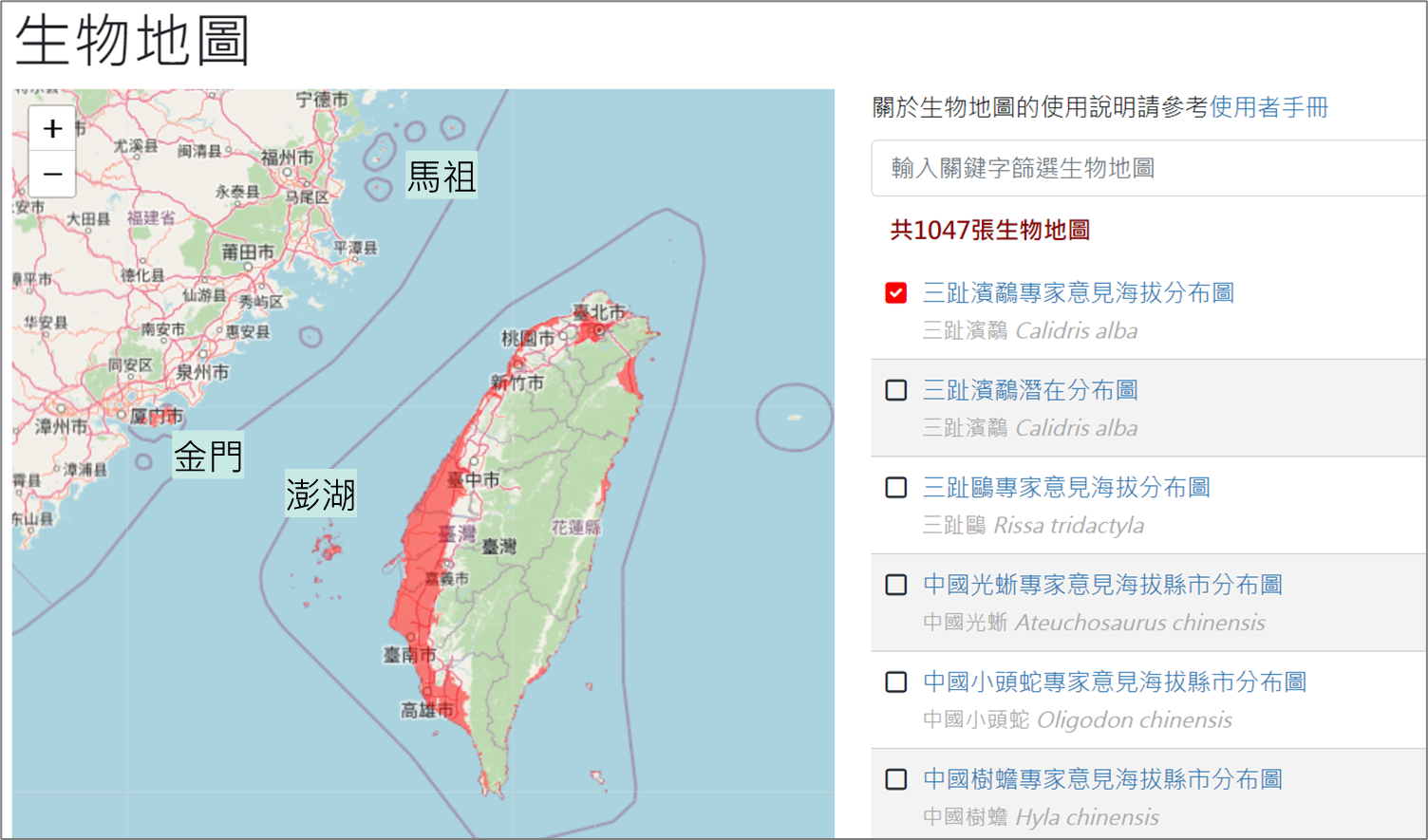Click the Rissa tridactyla scientific name
The width and height of the screenshot is (1428, 840).
click(x=1069, y=525)
